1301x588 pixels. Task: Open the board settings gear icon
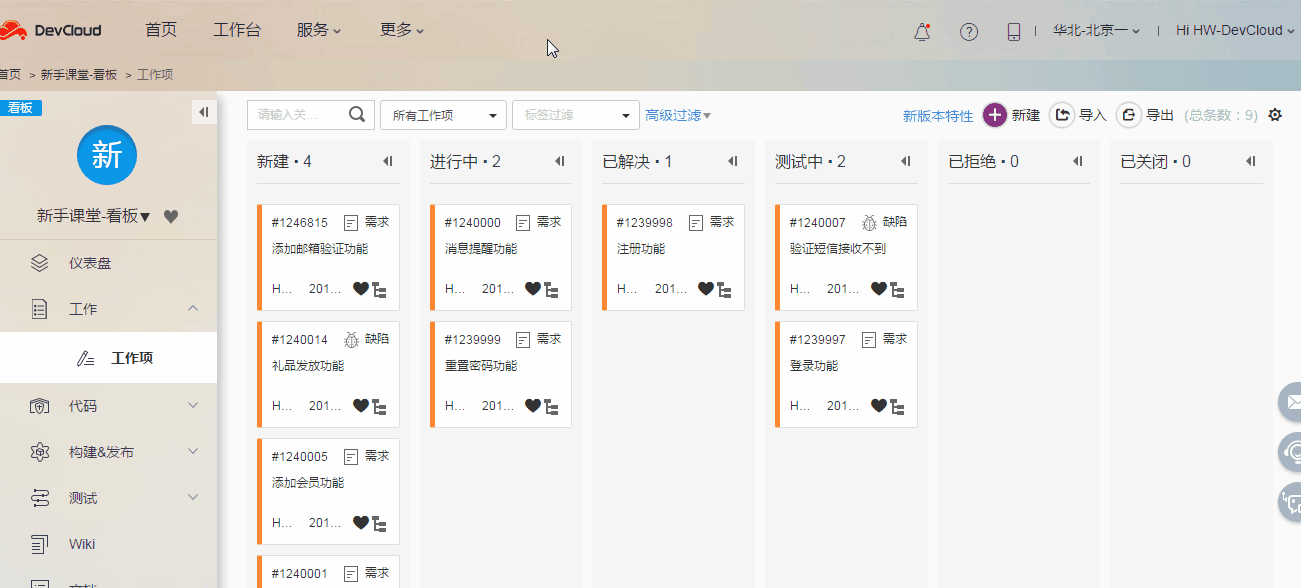coord(1274,115)
